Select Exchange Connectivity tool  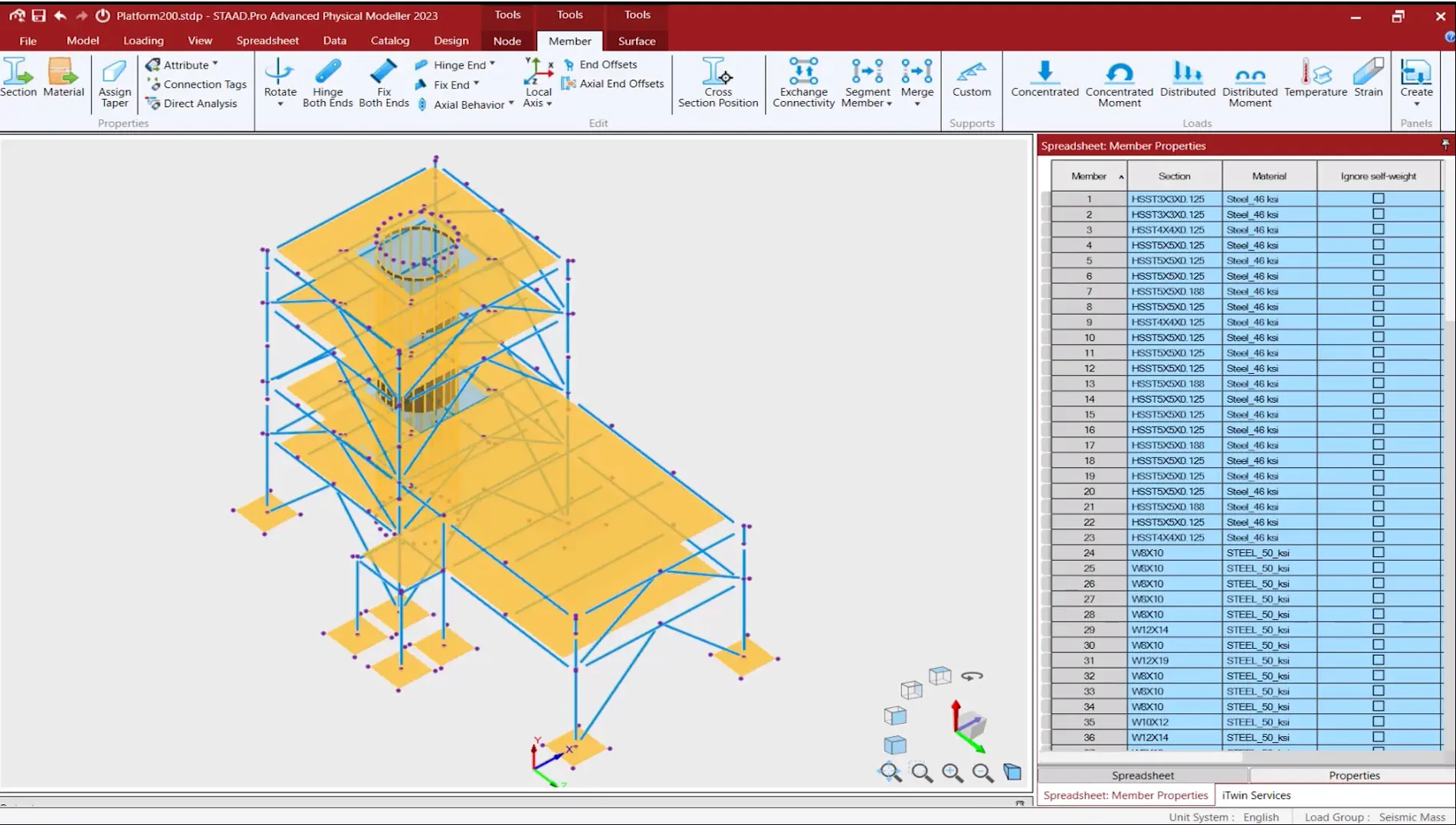[803, 83]
